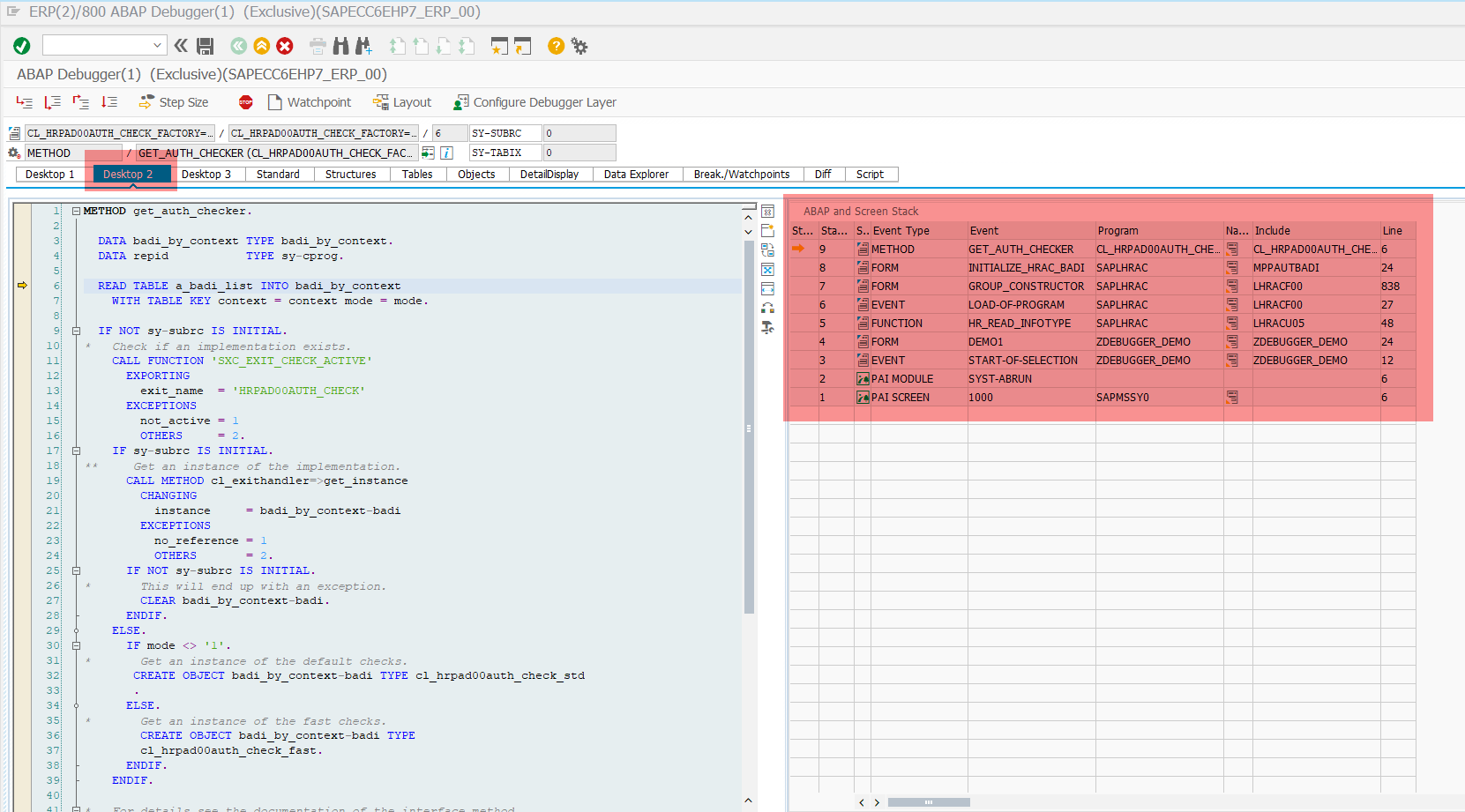Click the Create New Tool icon beside the editor
The height and width of the screenshot is (812, 1465).
point(767,230)
